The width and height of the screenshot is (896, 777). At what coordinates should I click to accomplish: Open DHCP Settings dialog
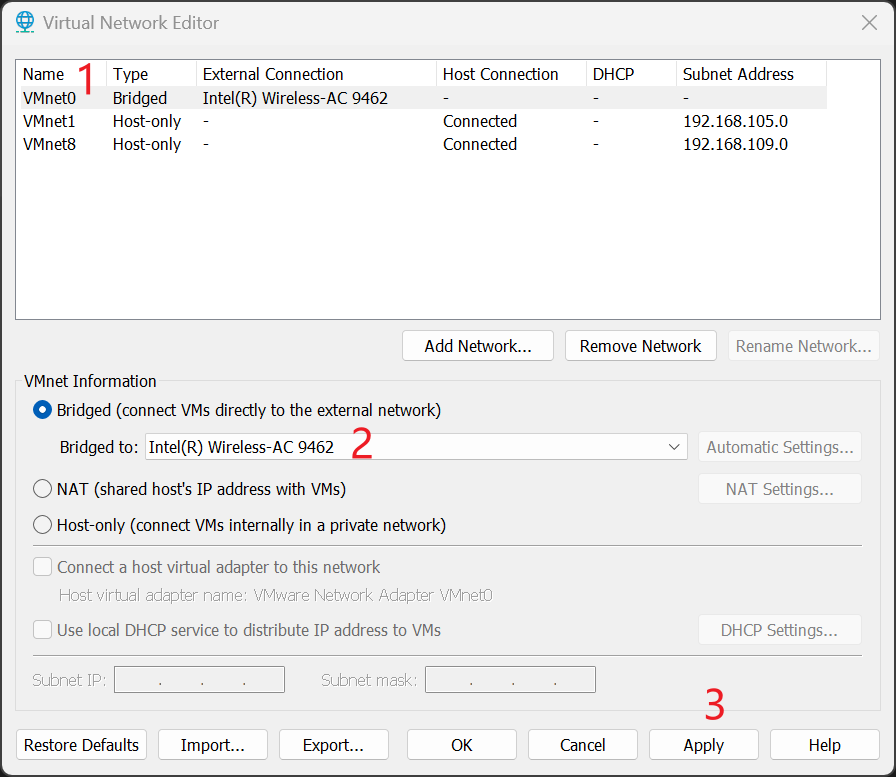(779, 630)
